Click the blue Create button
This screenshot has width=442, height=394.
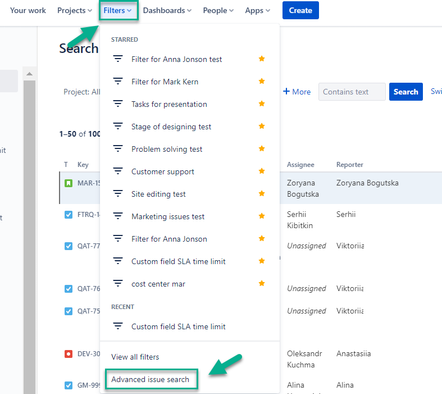point(300,10)
